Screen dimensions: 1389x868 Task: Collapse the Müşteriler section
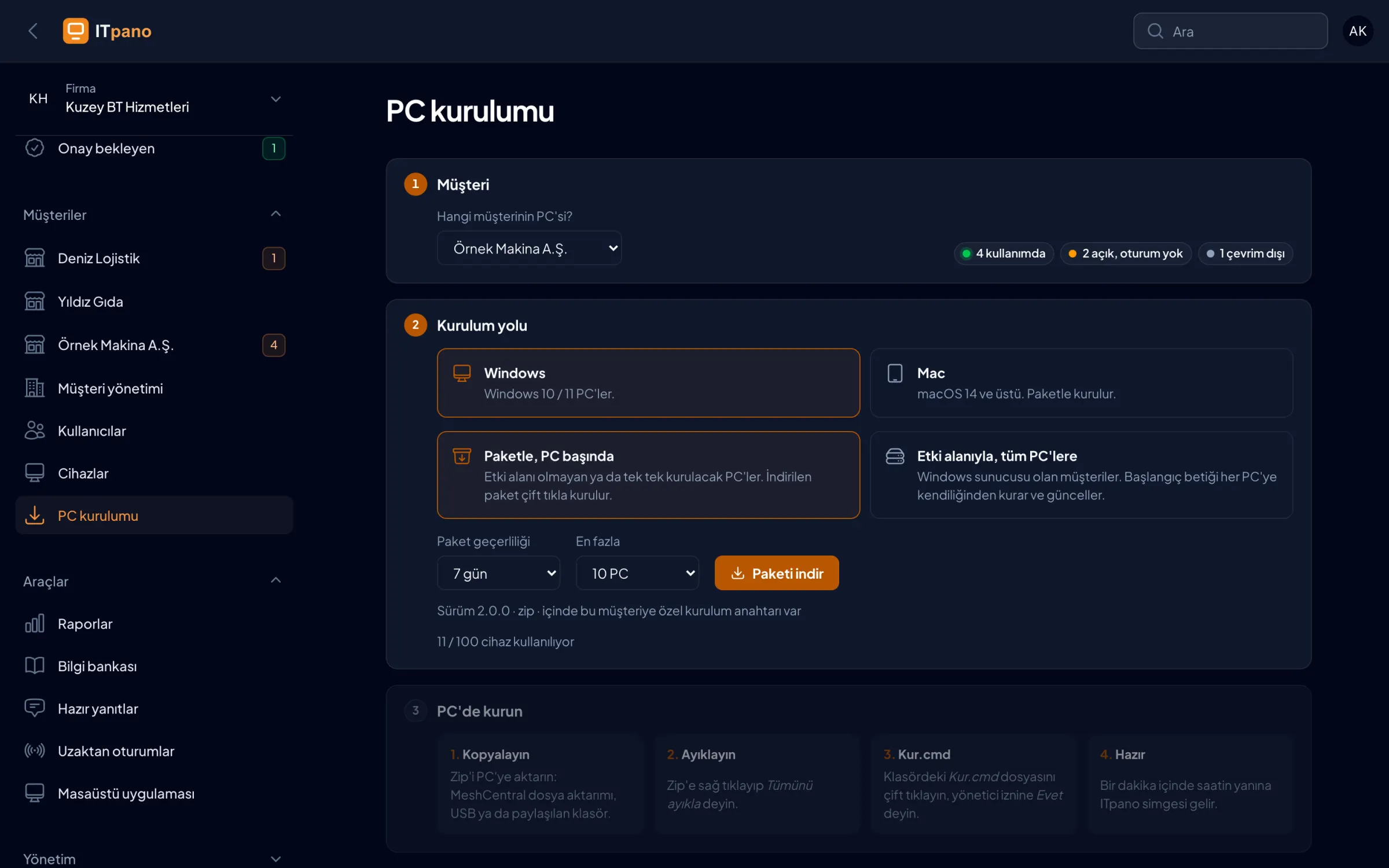click(276, 214)
